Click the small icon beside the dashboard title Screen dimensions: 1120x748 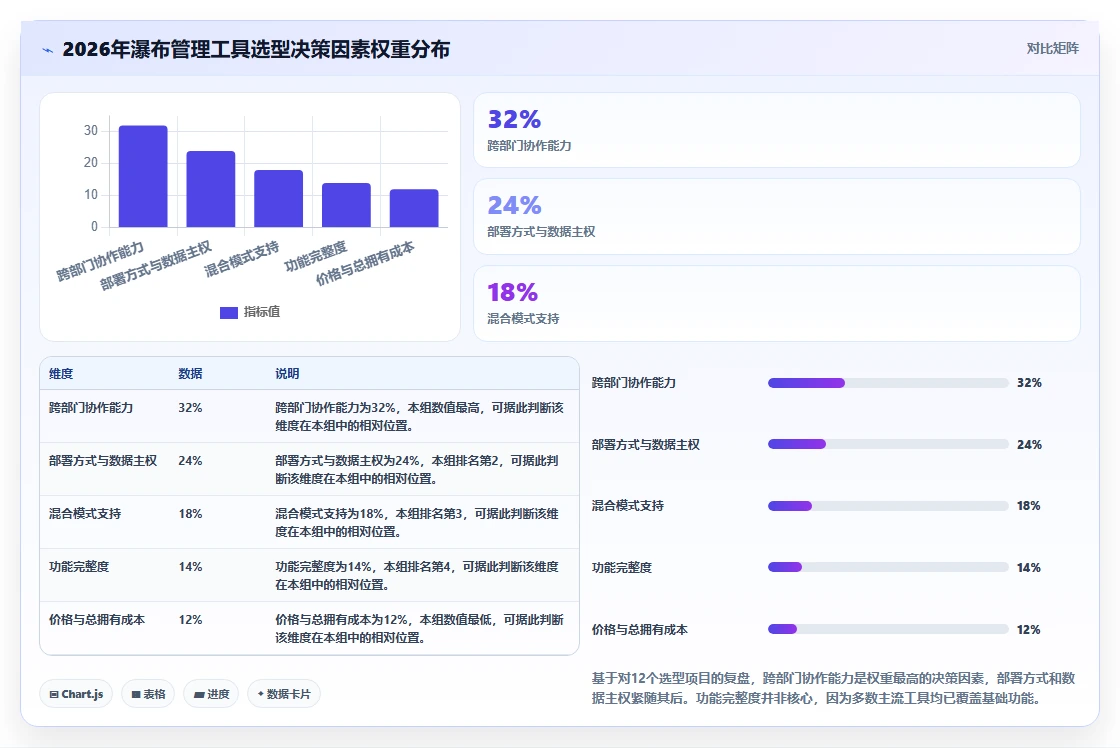48,50
